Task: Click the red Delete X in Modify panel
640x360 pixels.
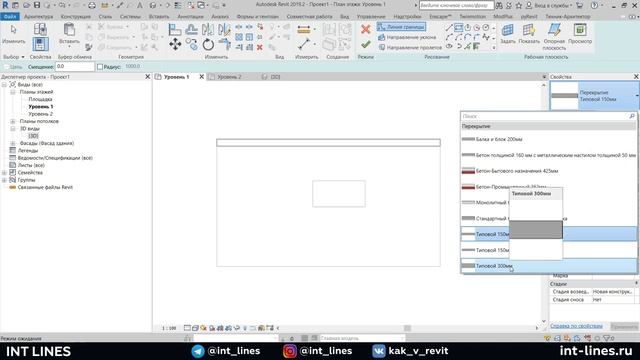Action: point(260,47)
